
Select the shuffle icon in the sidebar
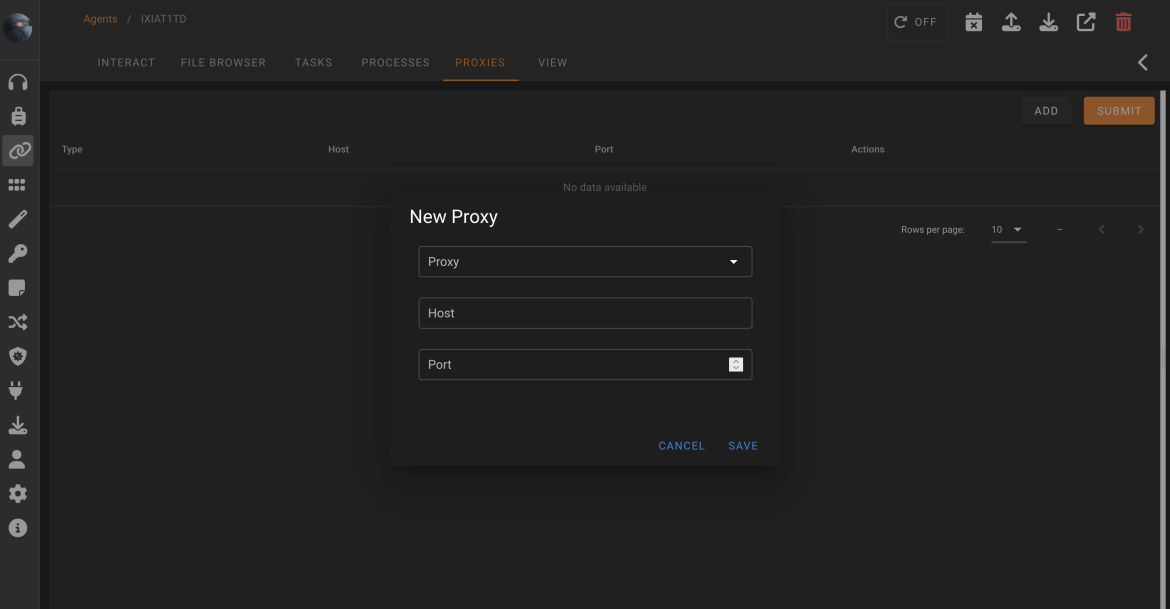pyautogui.click(x=18, y=321)
